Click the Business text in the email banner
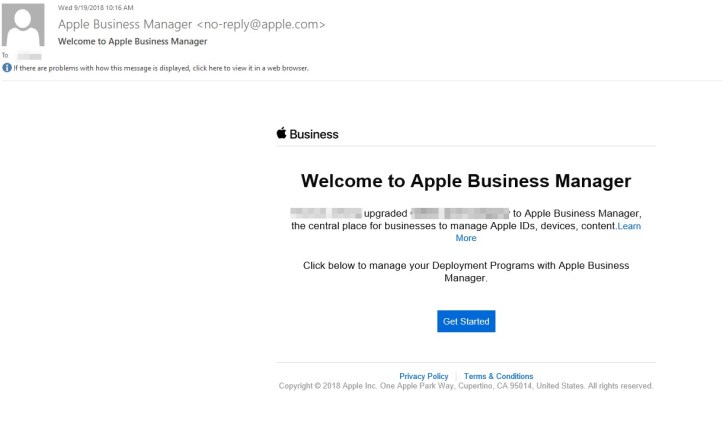723x427 pixels. (314, 134)
